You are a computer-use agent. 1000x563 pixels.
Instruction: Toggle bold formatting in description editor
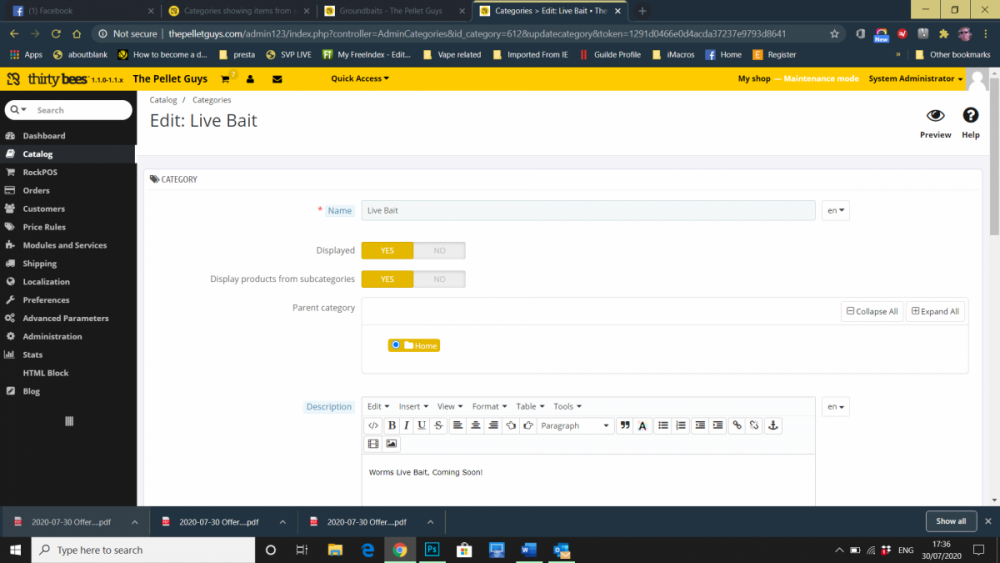[391, 425]
